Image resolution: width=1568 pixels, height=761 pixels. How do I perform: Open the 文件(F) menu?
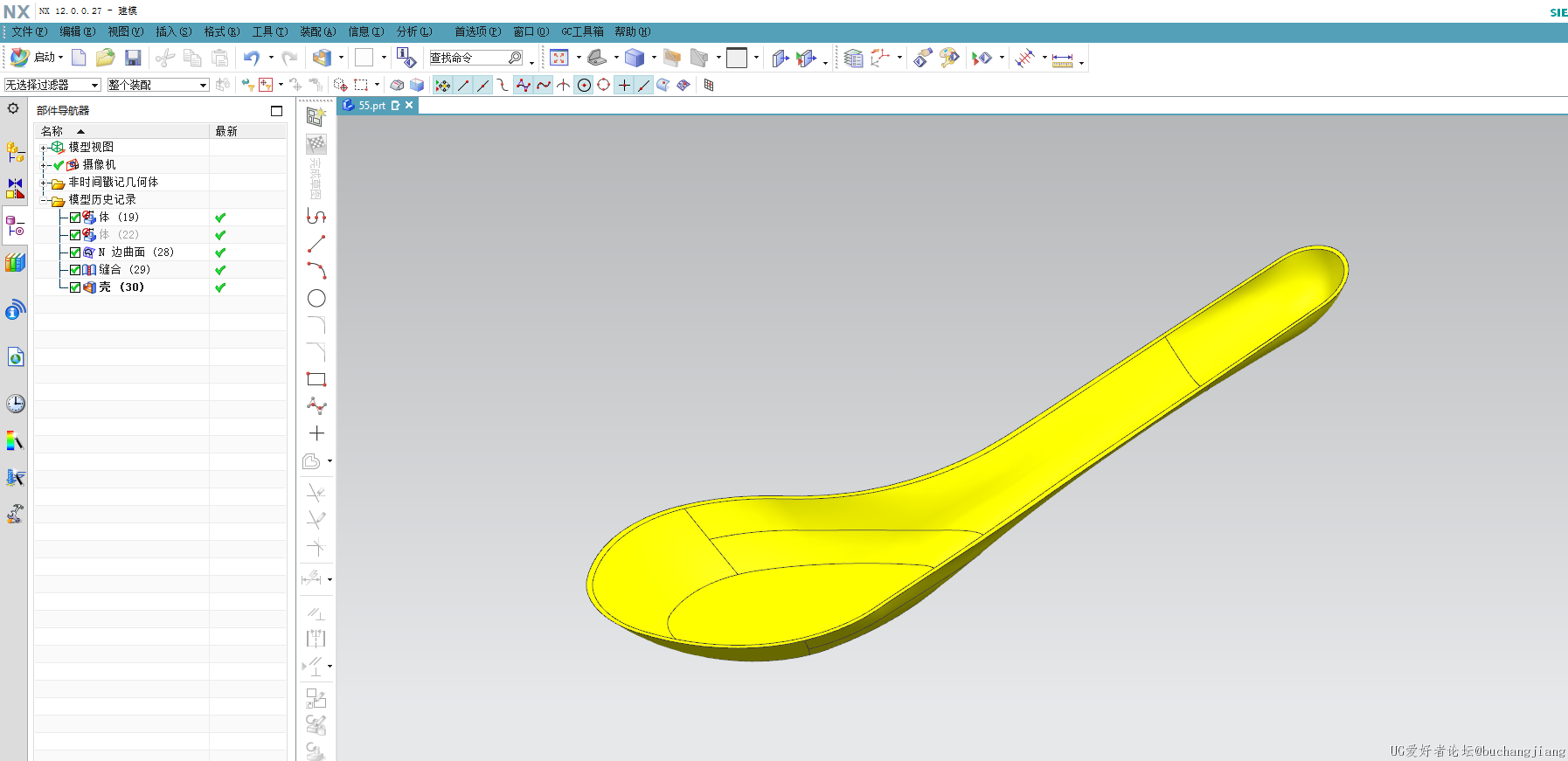(x=29, y=31)
